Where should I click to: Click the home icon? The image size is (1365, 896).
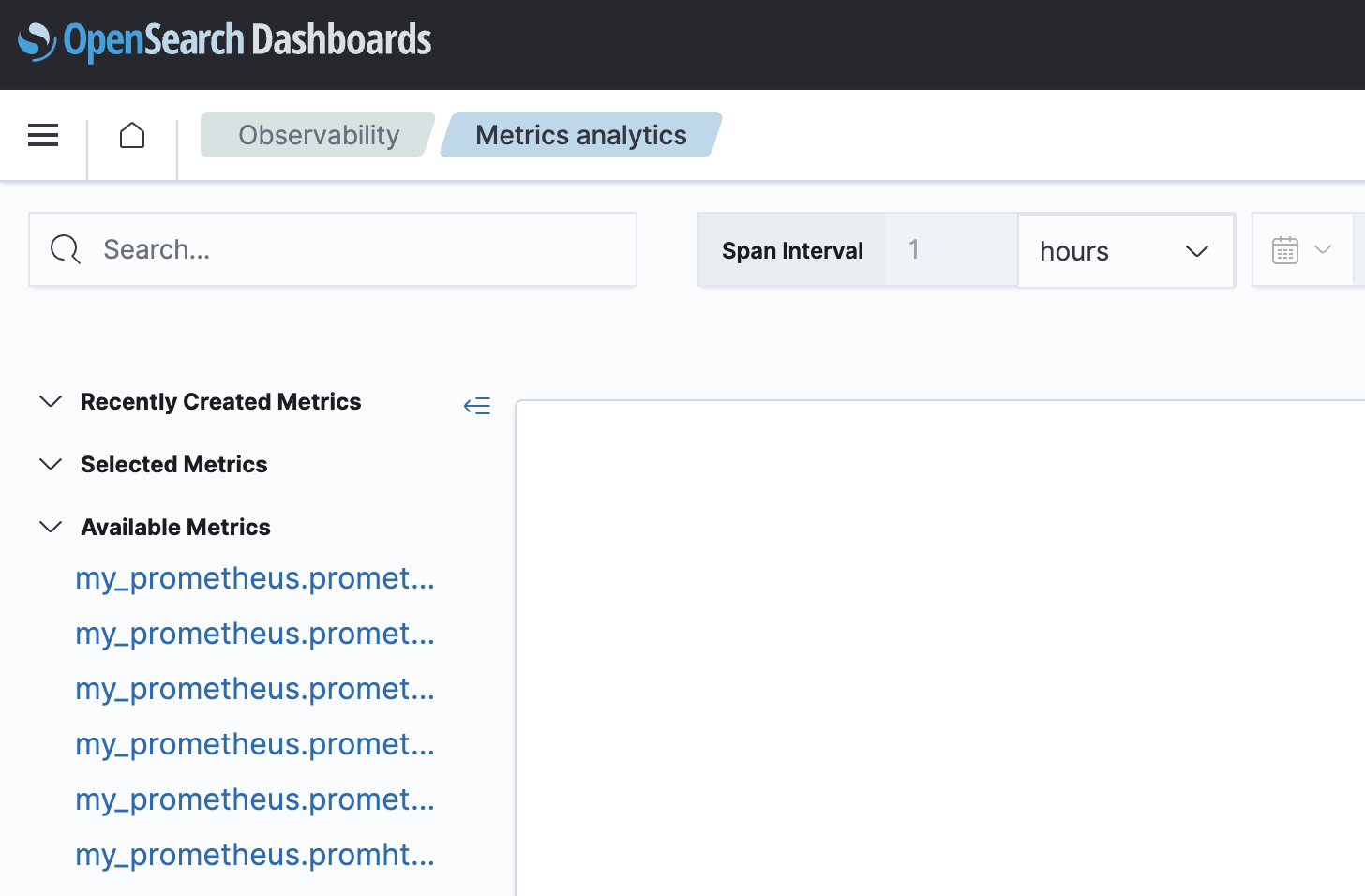[x=131, y=134]
